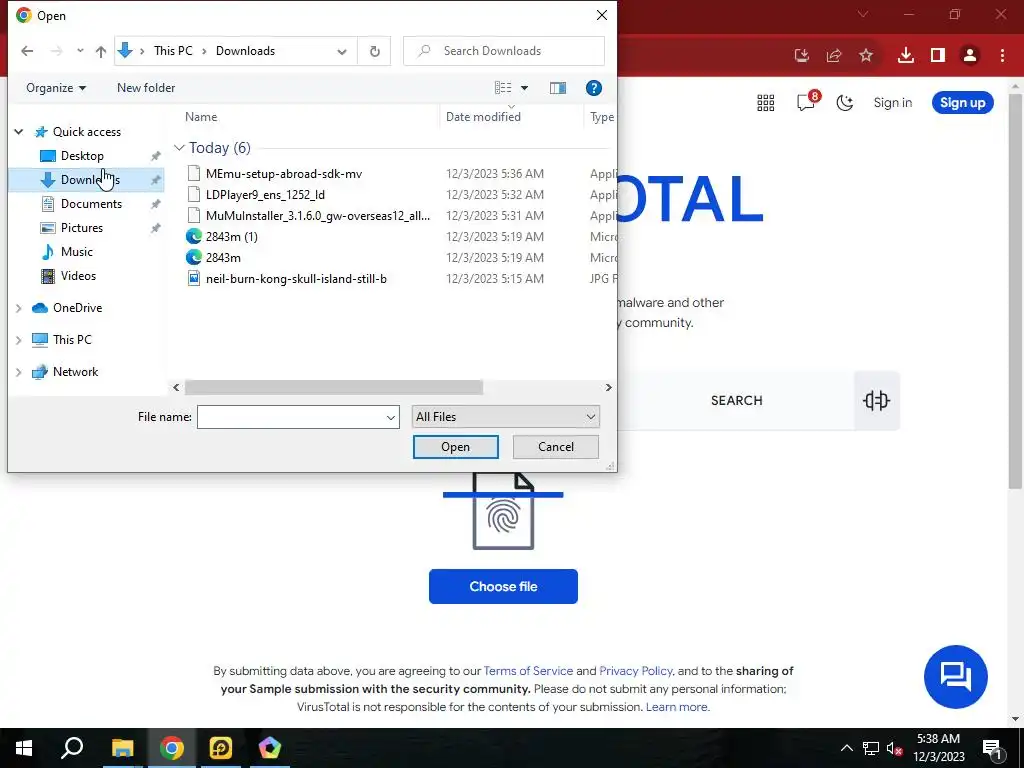Open Chrome profile avatar icon

click(970, 56)
